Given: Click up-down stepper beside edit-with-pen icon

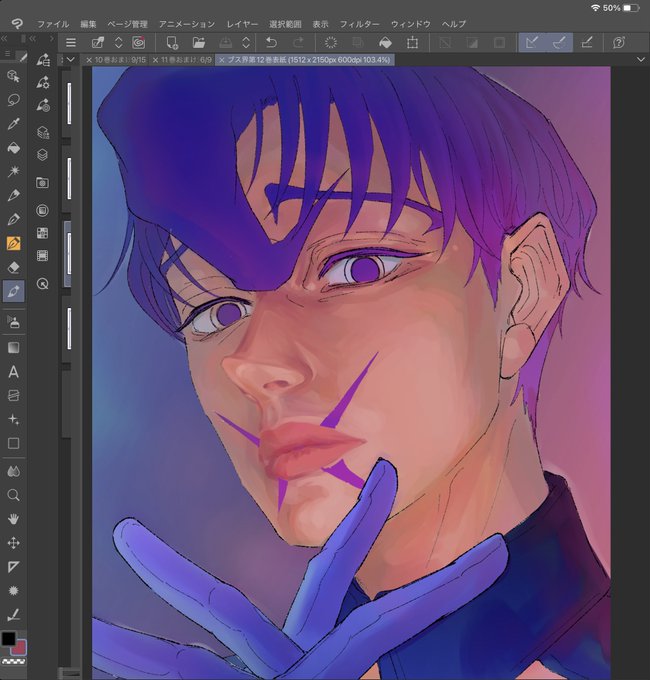Looking at the screenshot, I should pyautogui.click(x=118, y=42).
